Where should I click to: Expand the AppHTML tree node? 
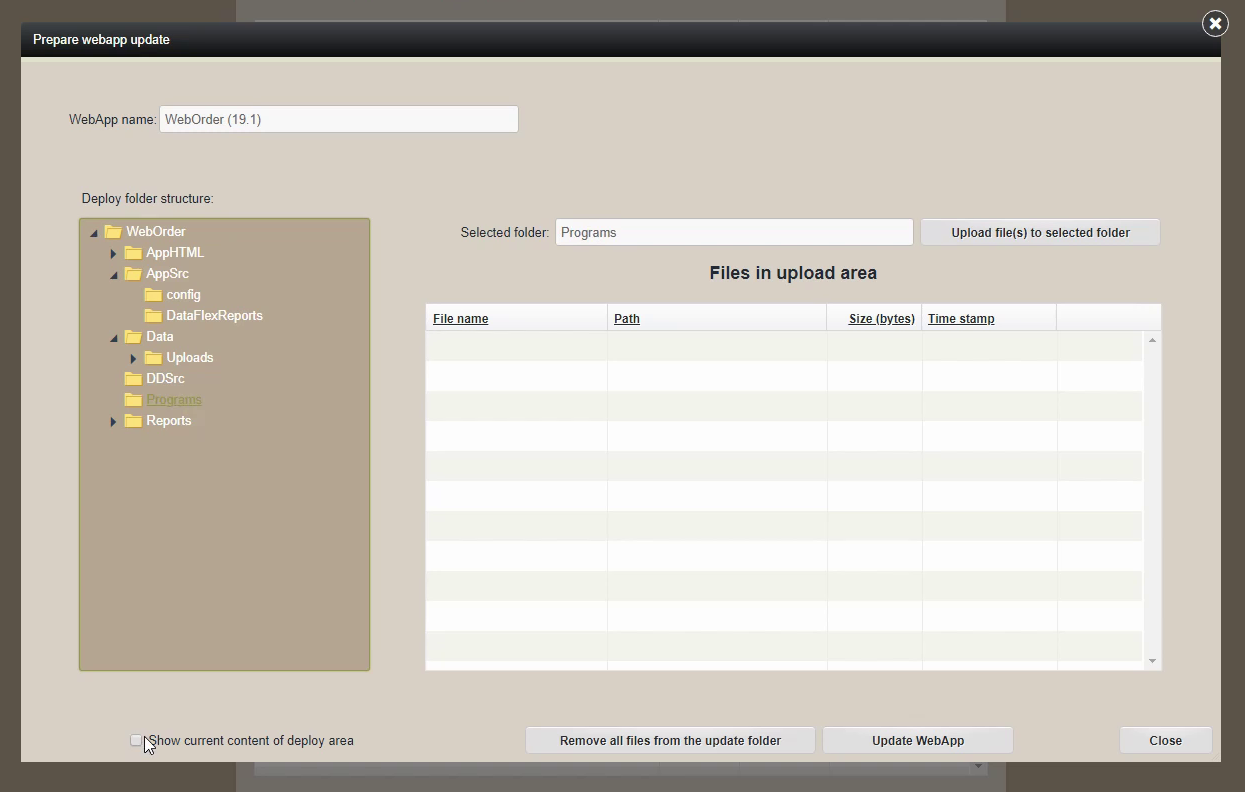coord(114,254)
